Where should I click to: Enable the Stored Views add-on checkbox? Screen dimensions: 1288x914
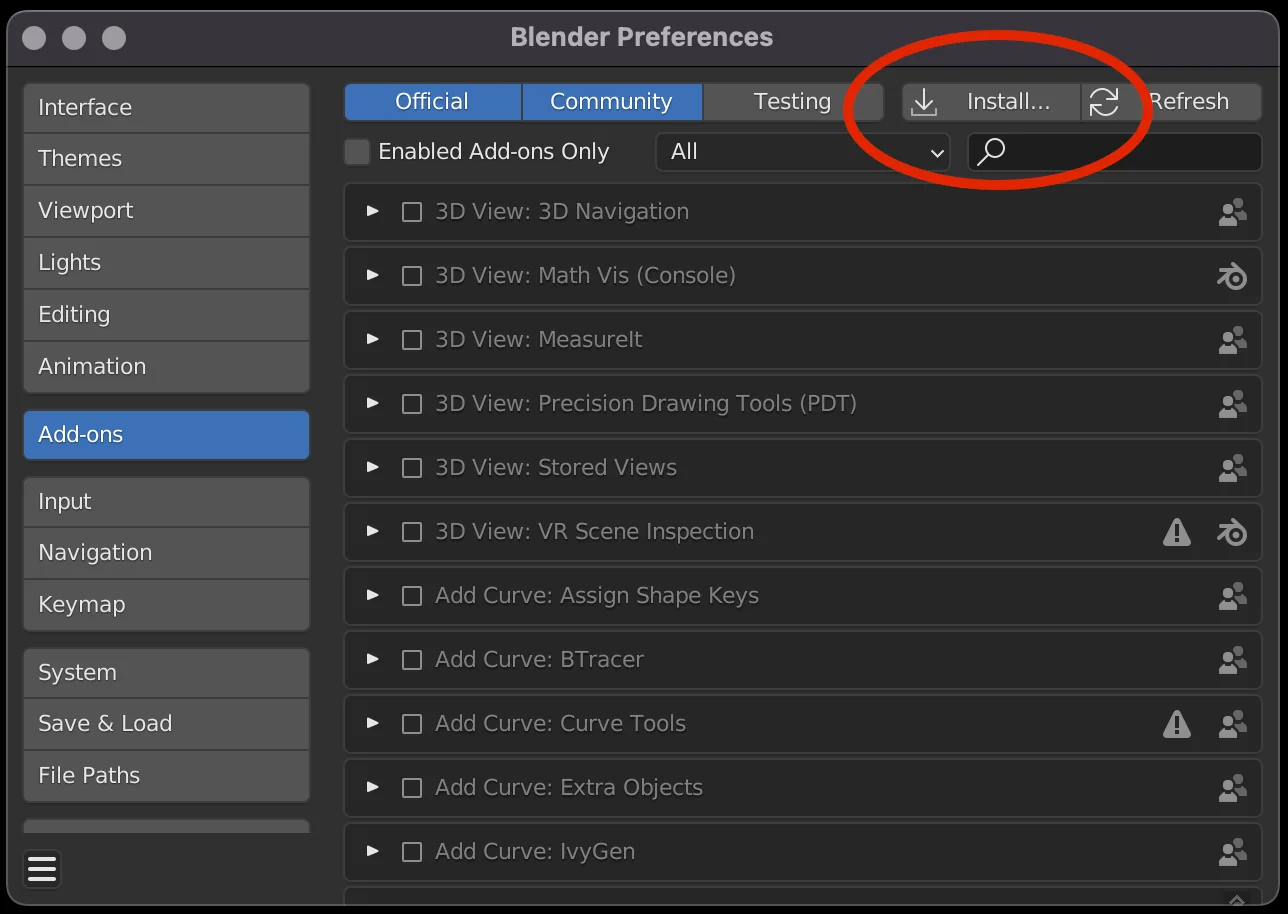click(x=412, y=468)
